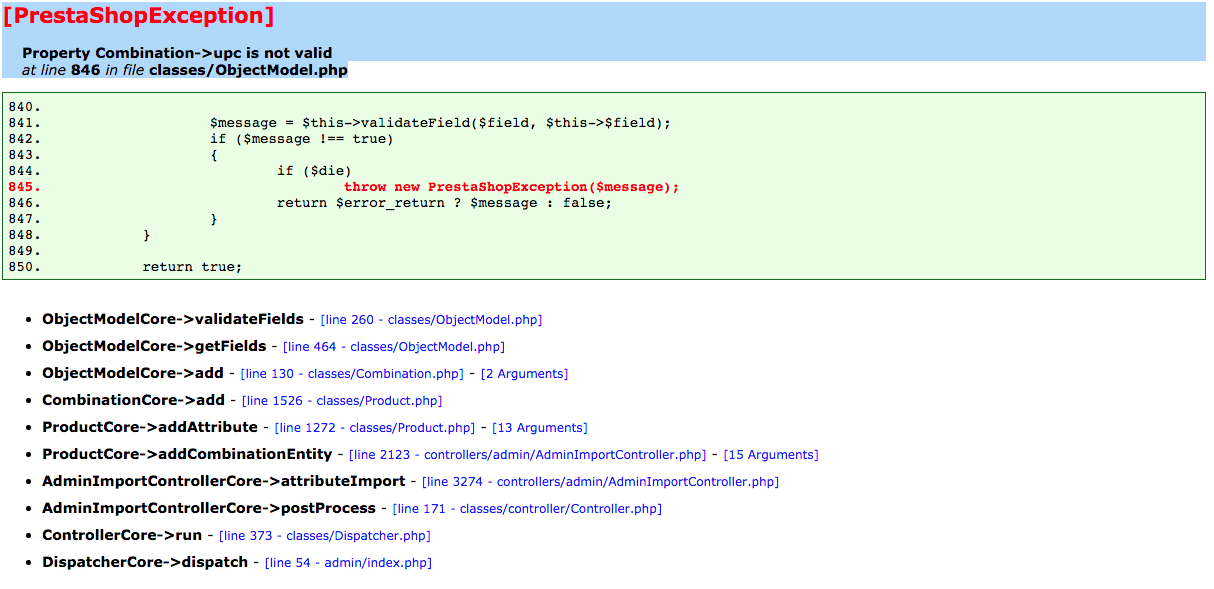Click the red 'throw new PrestaShopException' code line
Image resolution: width=1214 pixels, height=589 pixels.
click(511, 187)
